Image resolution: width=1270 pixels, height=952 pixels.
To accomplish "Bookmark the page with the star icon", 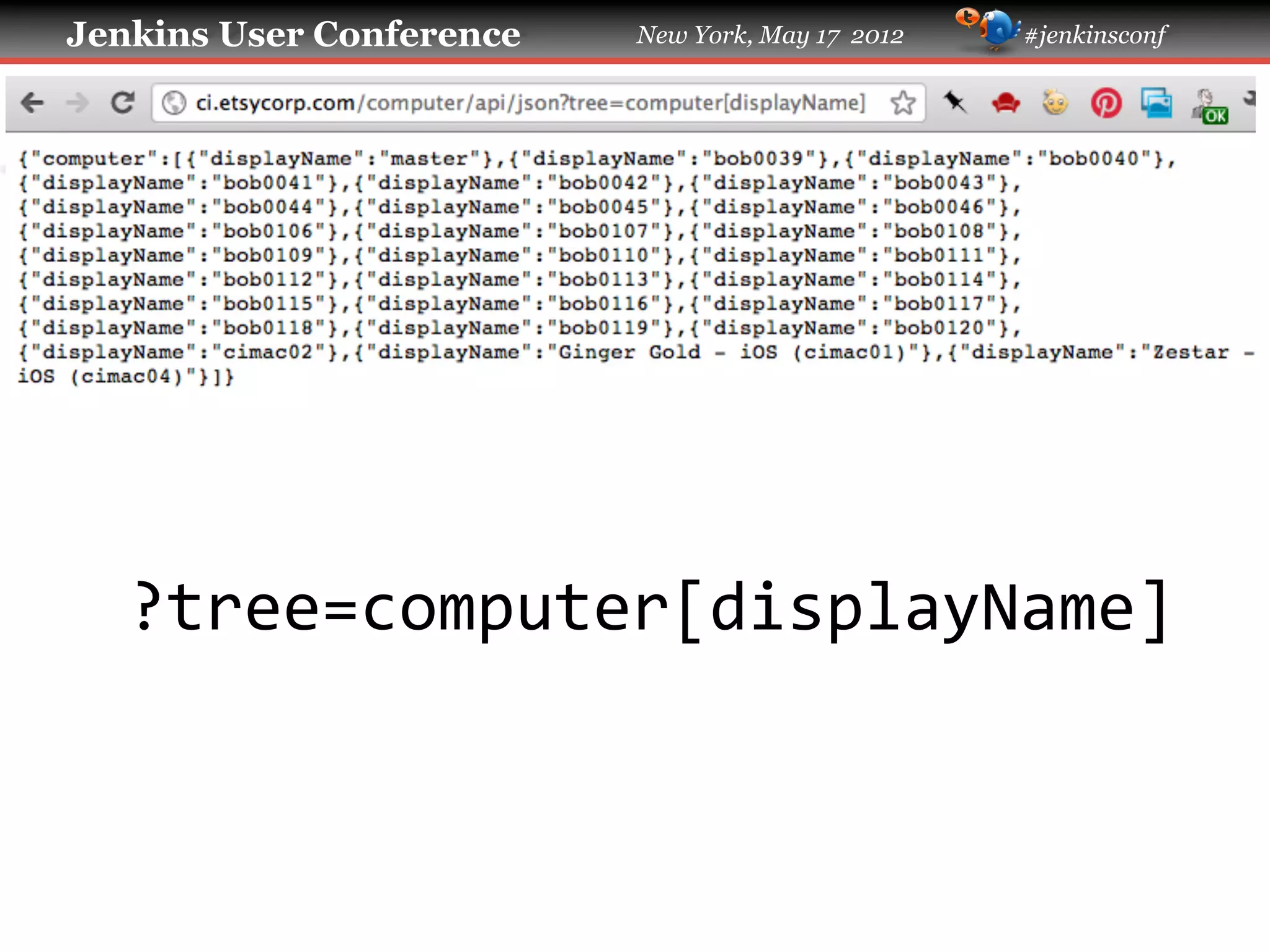I will click(x=903, y=103).
